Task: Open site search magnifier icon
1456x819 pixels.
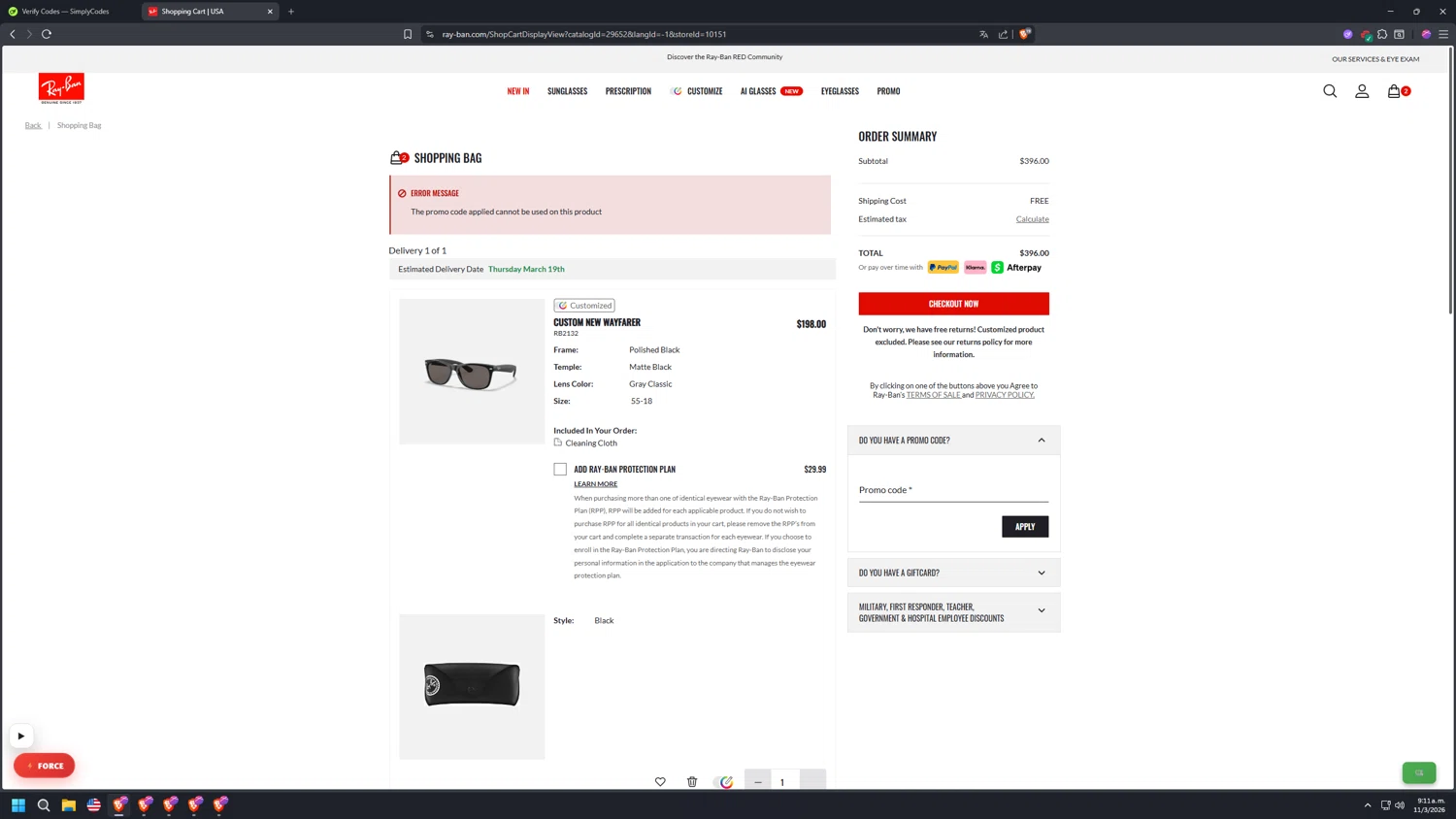Action: pos(1330,91)
